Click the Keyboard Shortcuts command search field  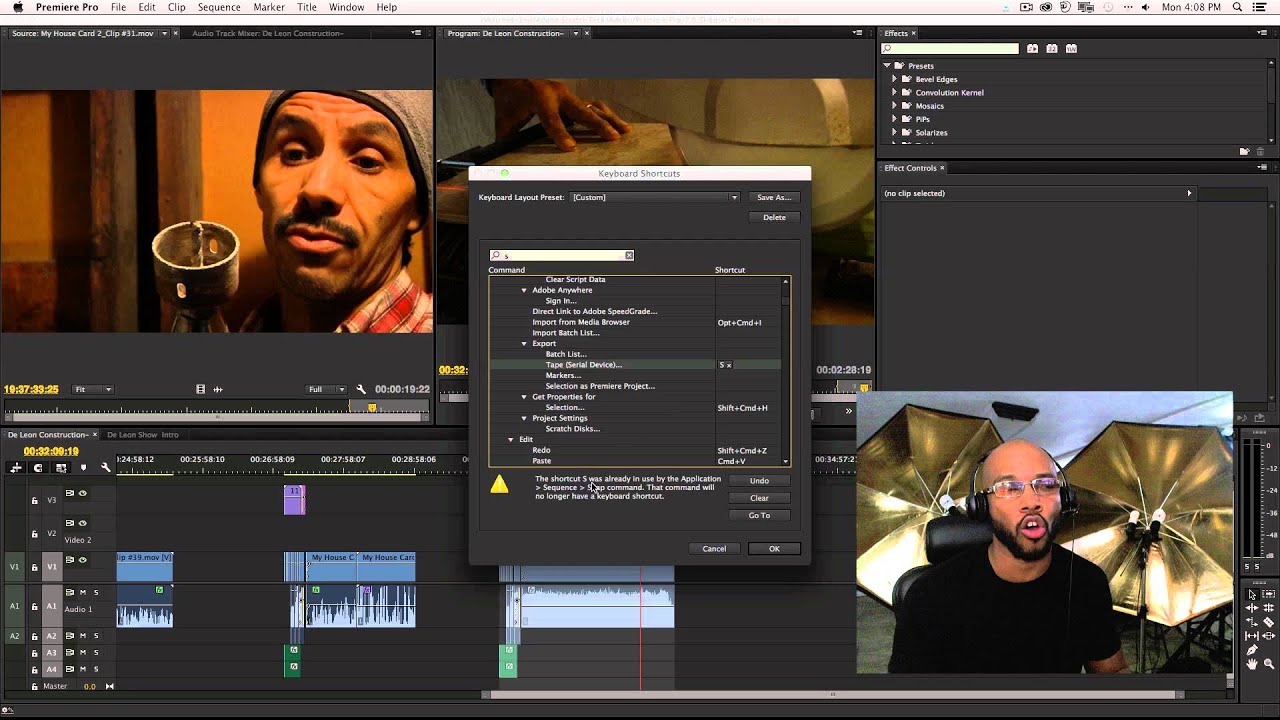coord(561,255)
